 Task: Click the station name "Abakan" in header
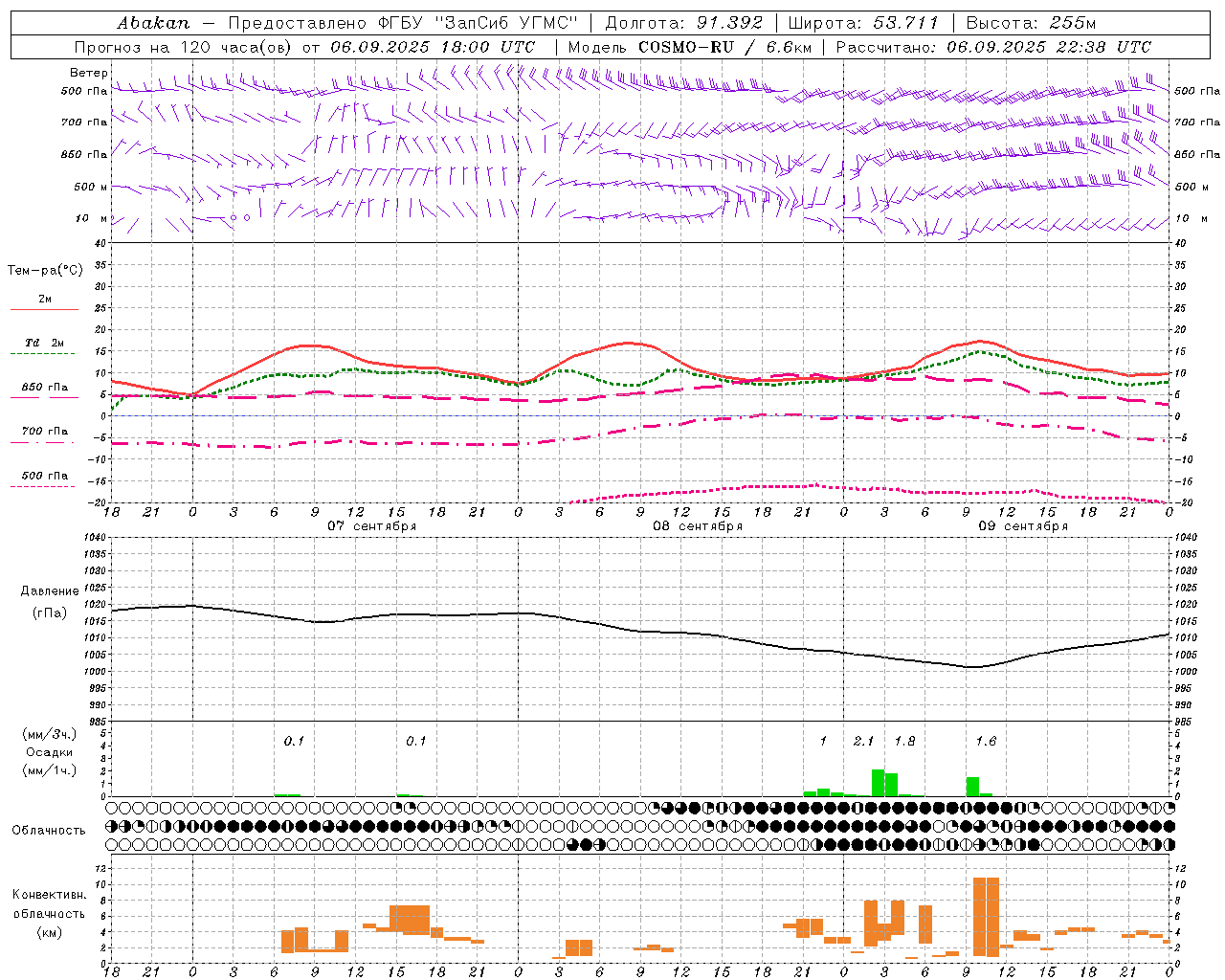[153, 23]
